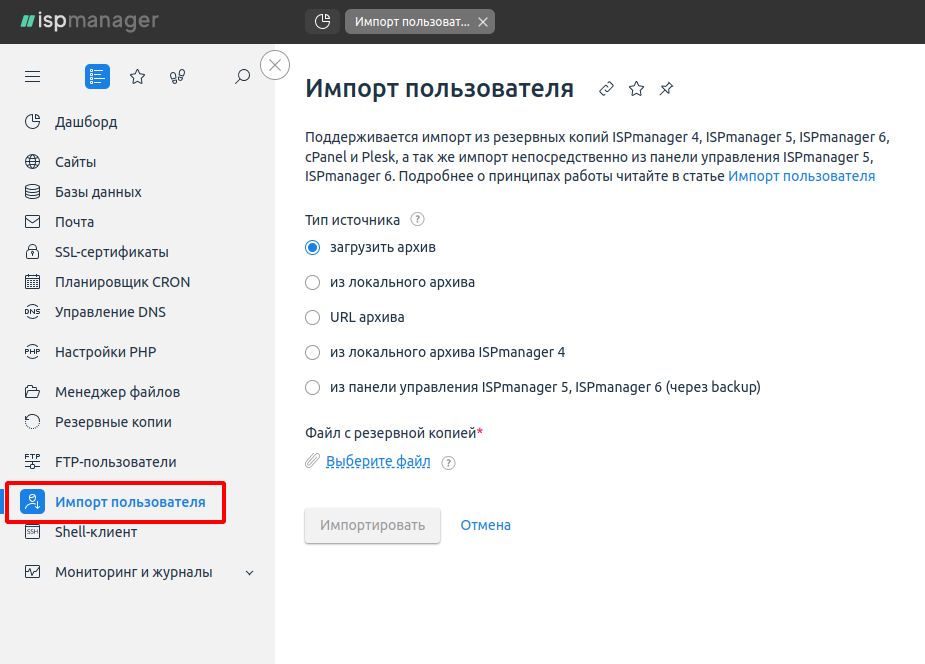The width and height of the screenshot is (925, 664).
Task: Open the favorites star in sidebar
Action: [x=137, y=77]
